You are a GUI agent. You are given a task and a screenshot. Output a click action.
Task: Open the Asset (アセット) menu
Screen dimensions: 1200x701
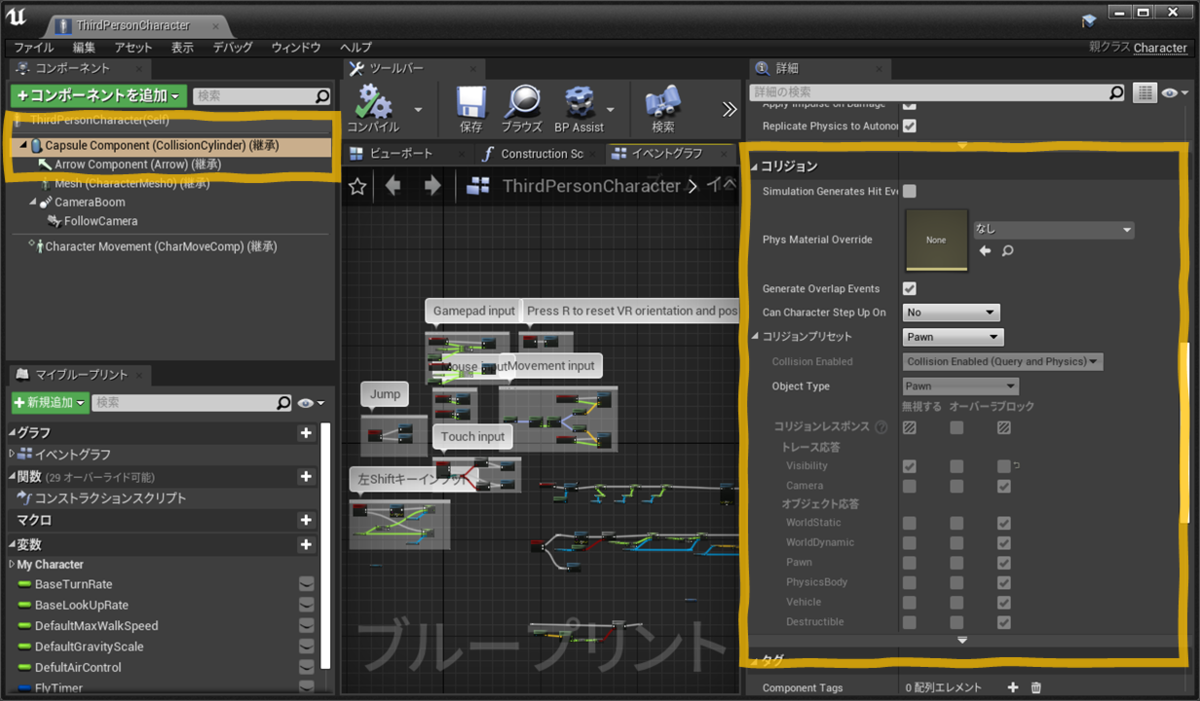coord(133,47)
